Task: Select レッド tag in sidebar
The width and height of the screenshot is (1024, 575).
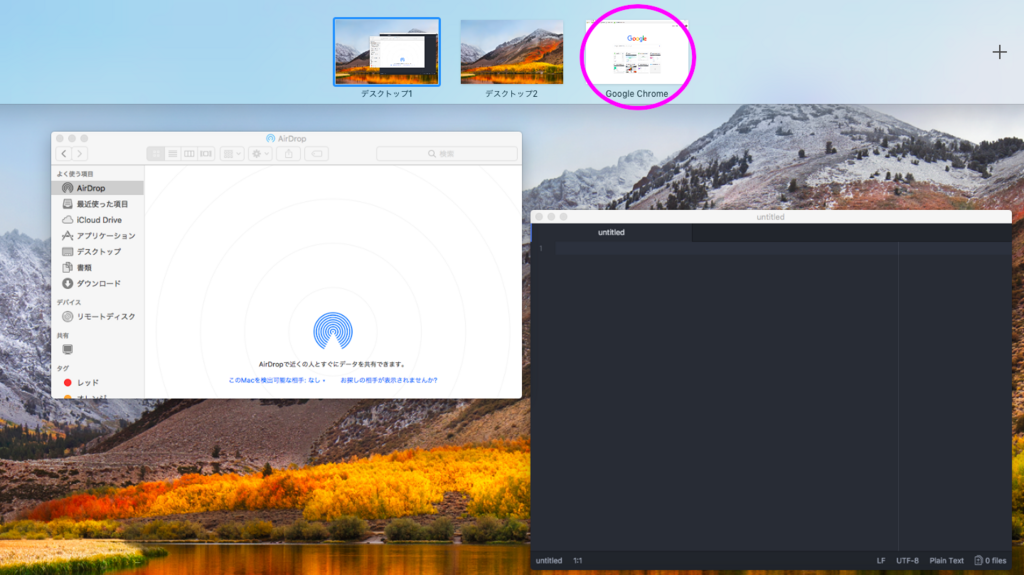Action: pyautogui.click(x=97, y=383)
